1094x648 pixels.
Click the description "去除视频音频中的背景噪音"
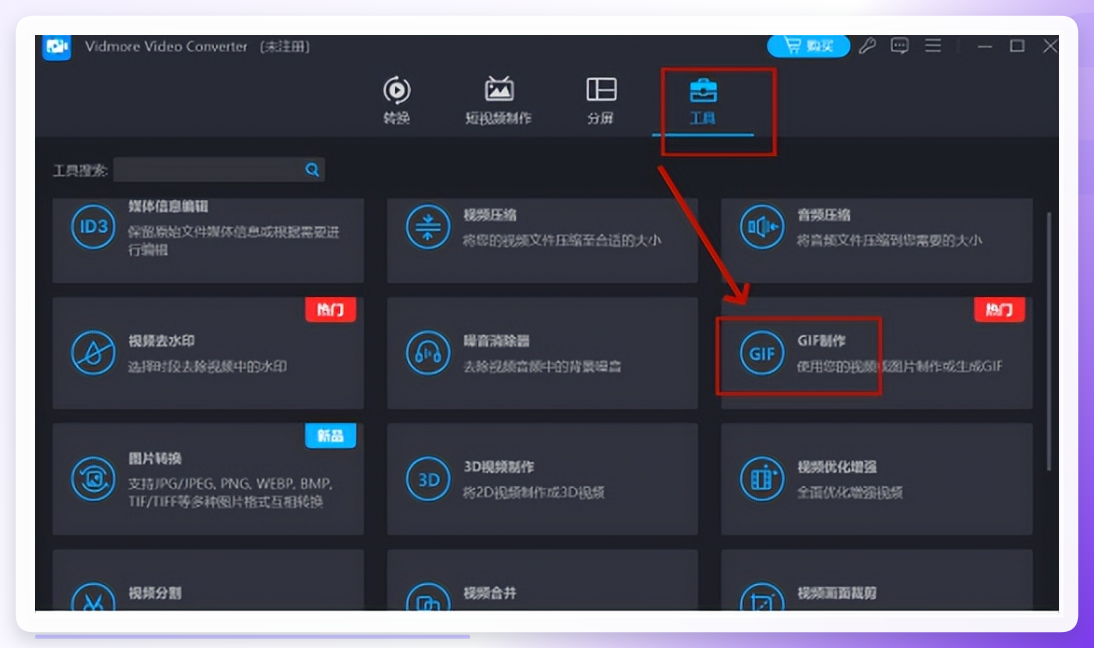click(542, 366)
